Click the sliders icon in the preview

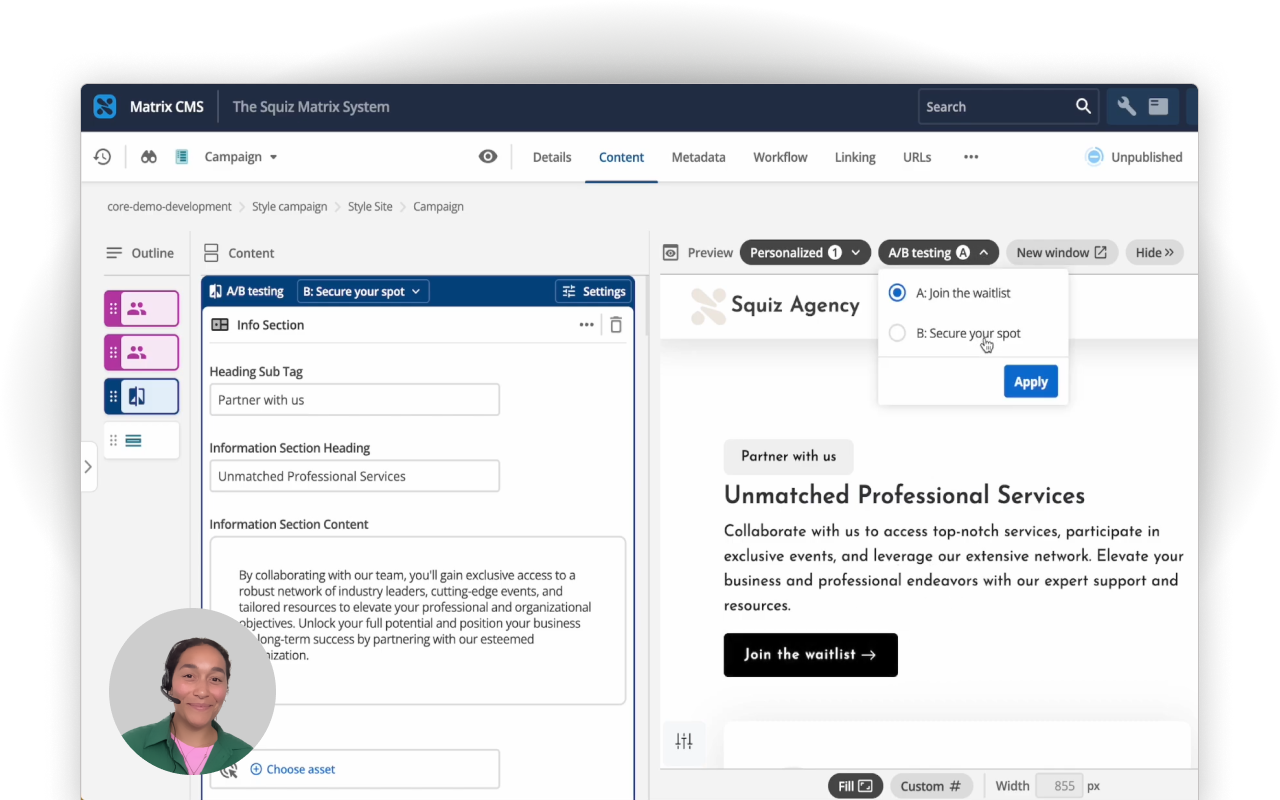[x=684, y=741]
